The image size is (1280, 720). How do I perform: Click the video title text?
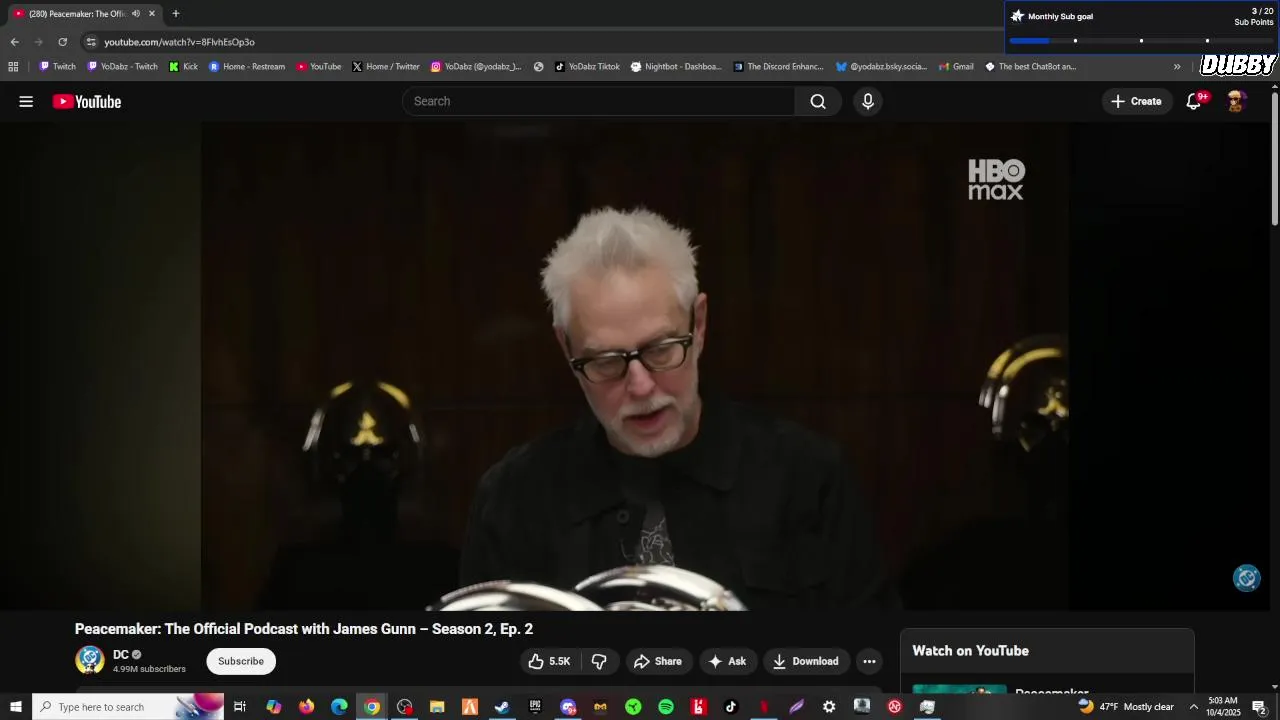point(304,629)
